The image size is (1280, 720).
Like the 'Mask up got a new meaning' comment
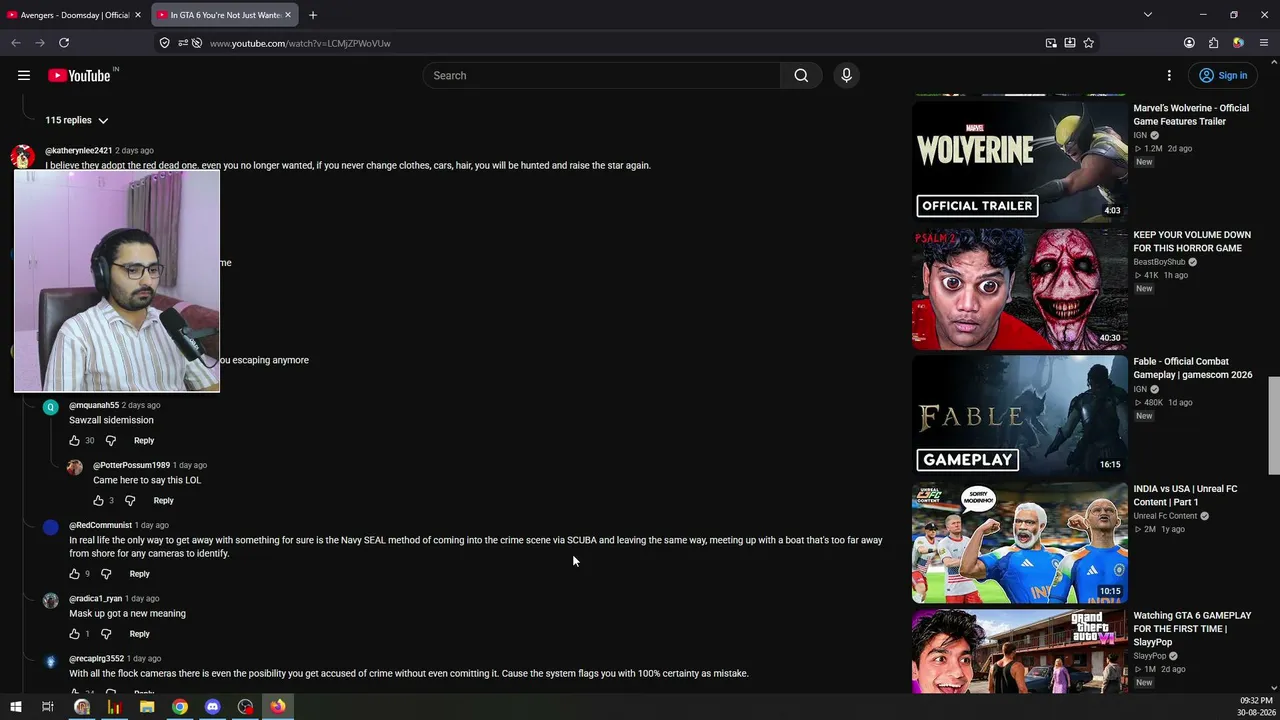[x=74, y=634]
